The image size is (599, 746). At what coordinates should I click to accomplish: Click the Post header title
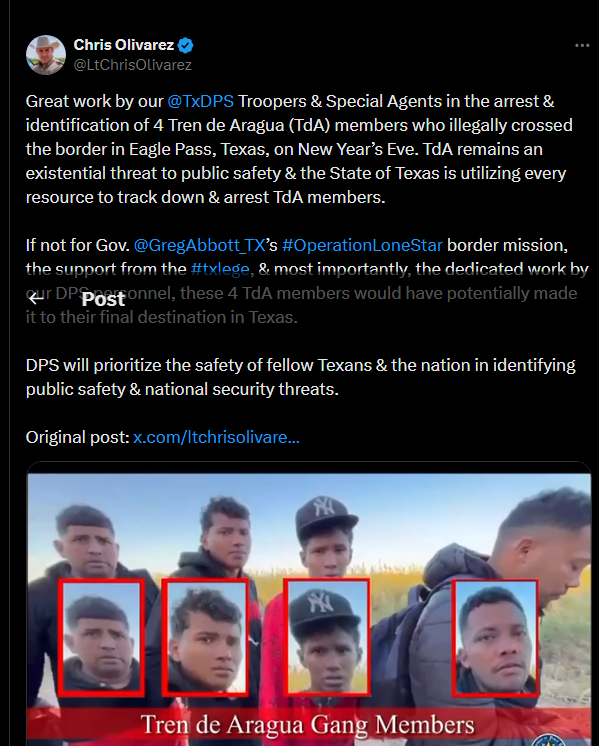103,299
